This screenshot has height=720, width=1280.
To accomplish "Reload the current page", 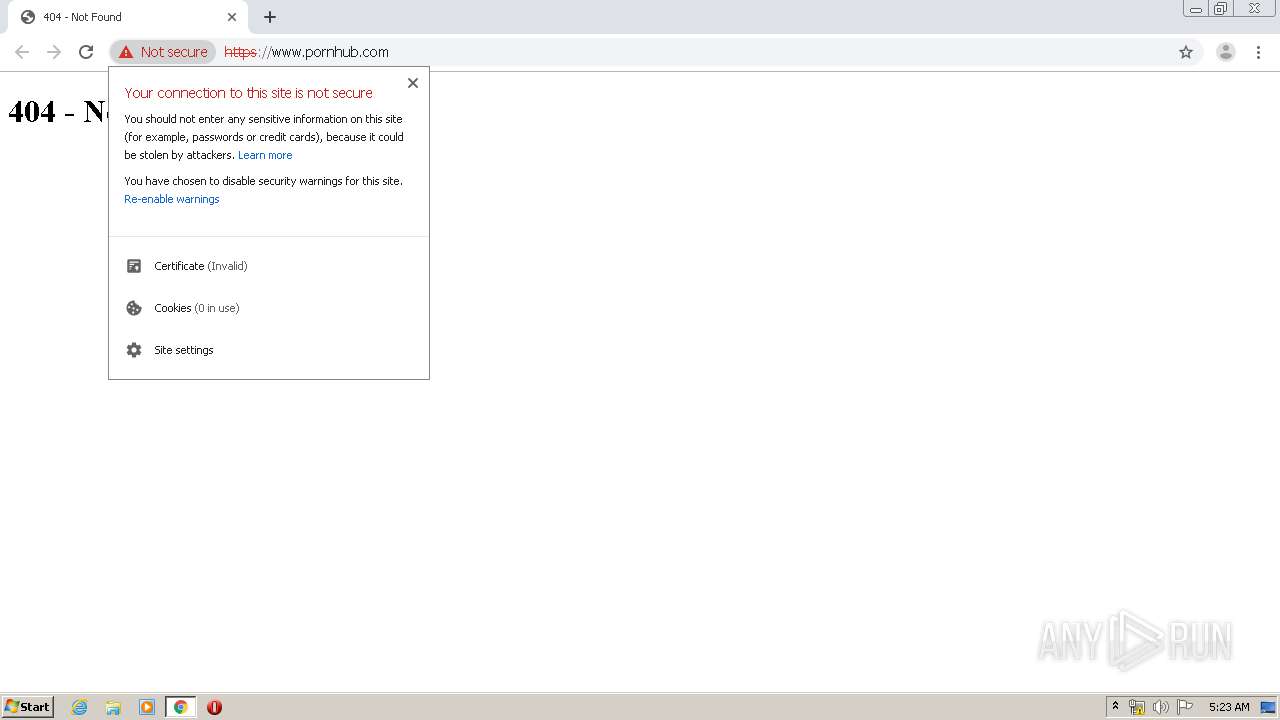I will coord(86,52).
